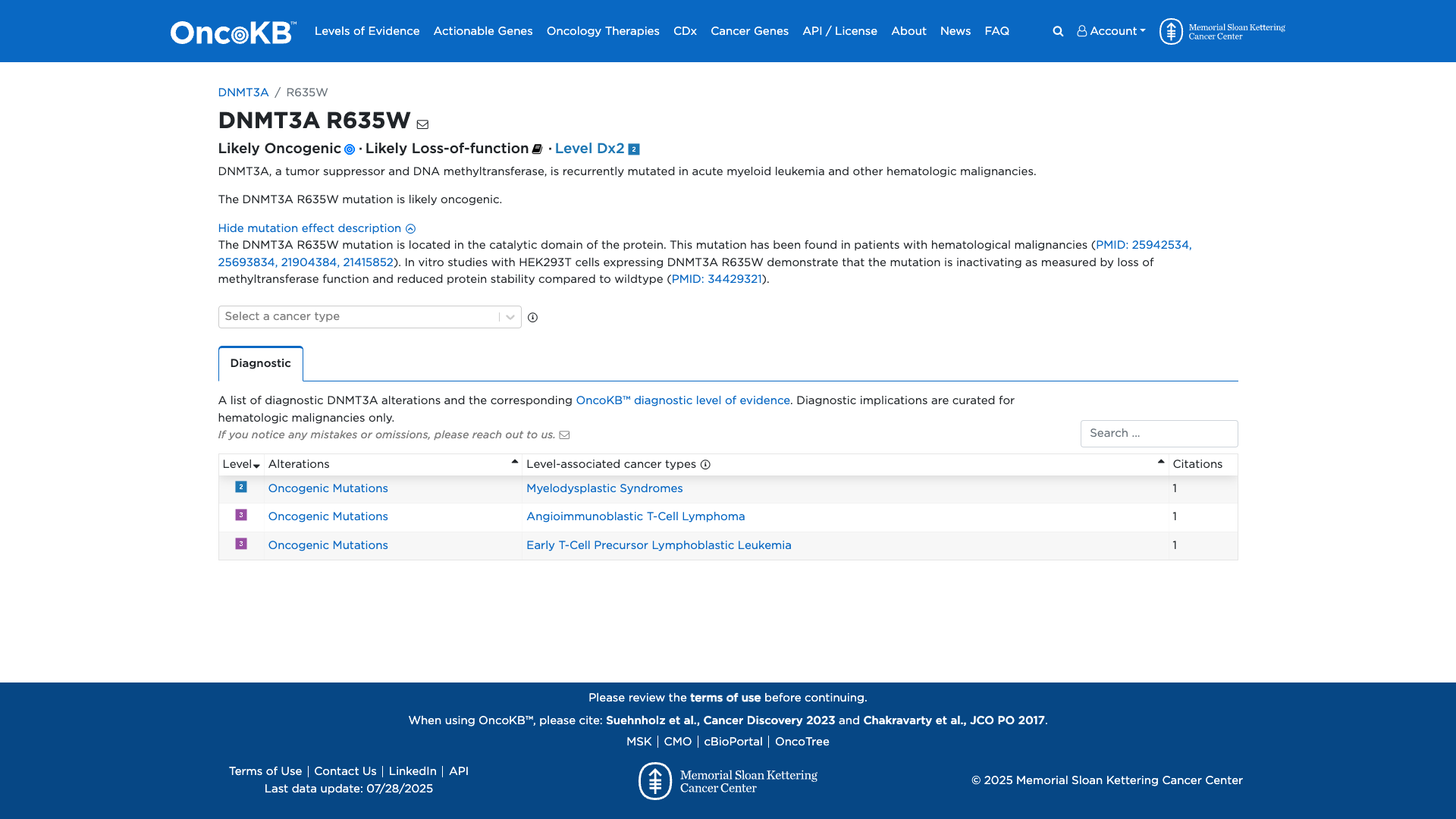Click Contact Us in footer
This screenshot has height=819, width=1456.
click(x=345, y=771)
